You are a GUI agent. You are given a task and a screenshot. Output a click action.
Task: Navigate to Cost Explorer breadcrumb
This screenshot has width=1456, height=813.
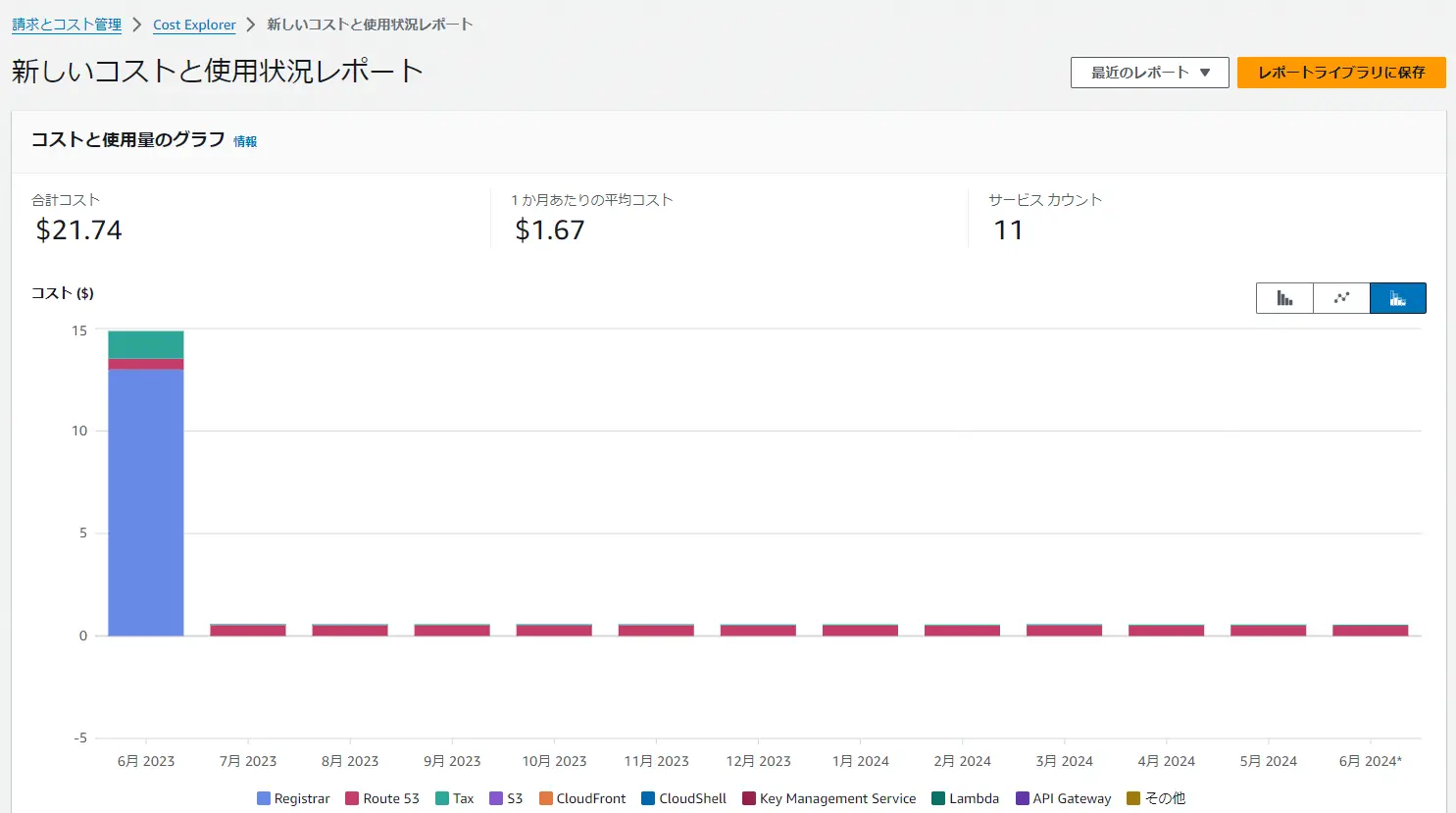pos(194,25)
